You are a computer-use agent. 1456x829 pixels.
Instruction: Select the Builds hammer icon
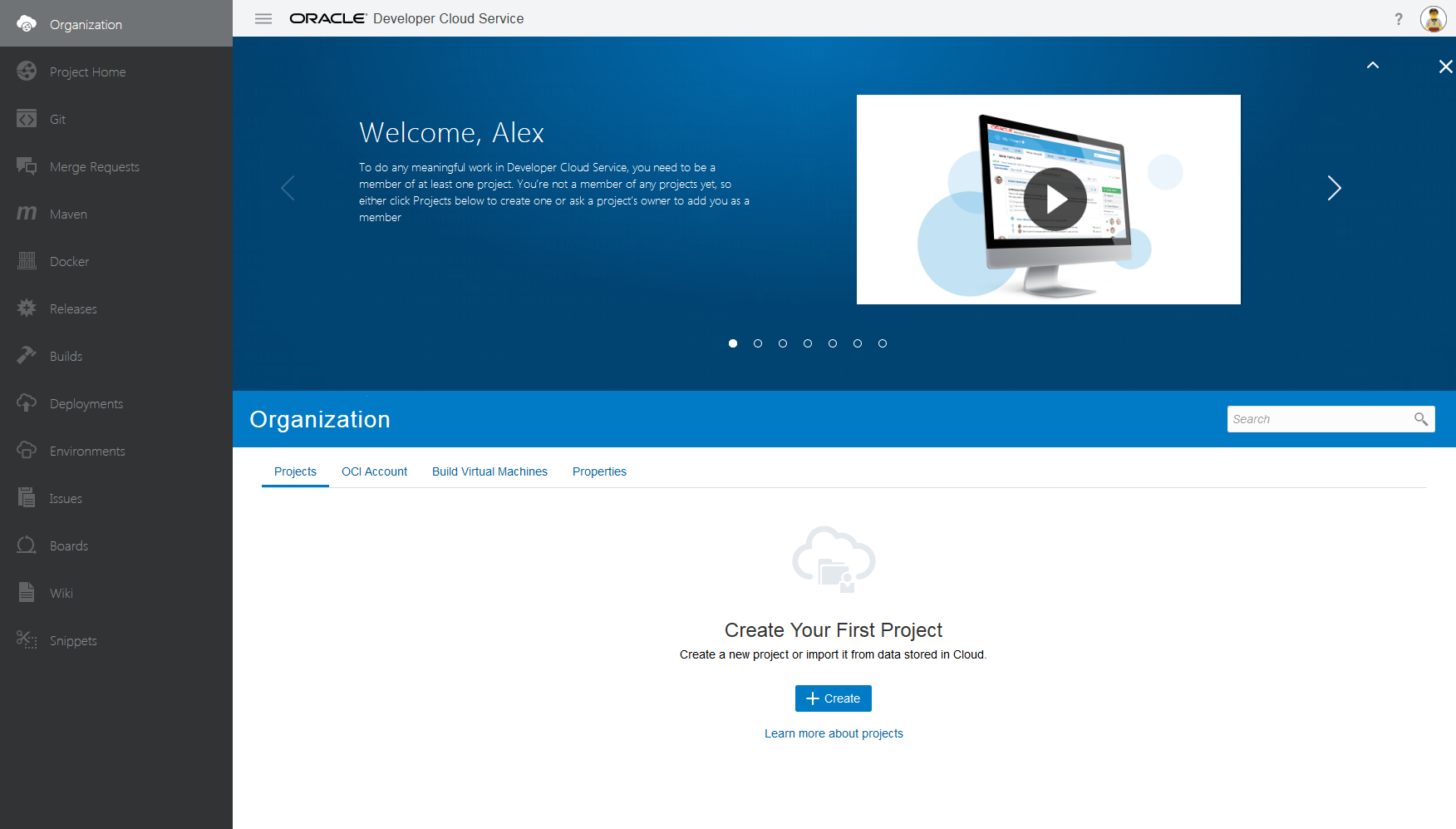point(27,356)
